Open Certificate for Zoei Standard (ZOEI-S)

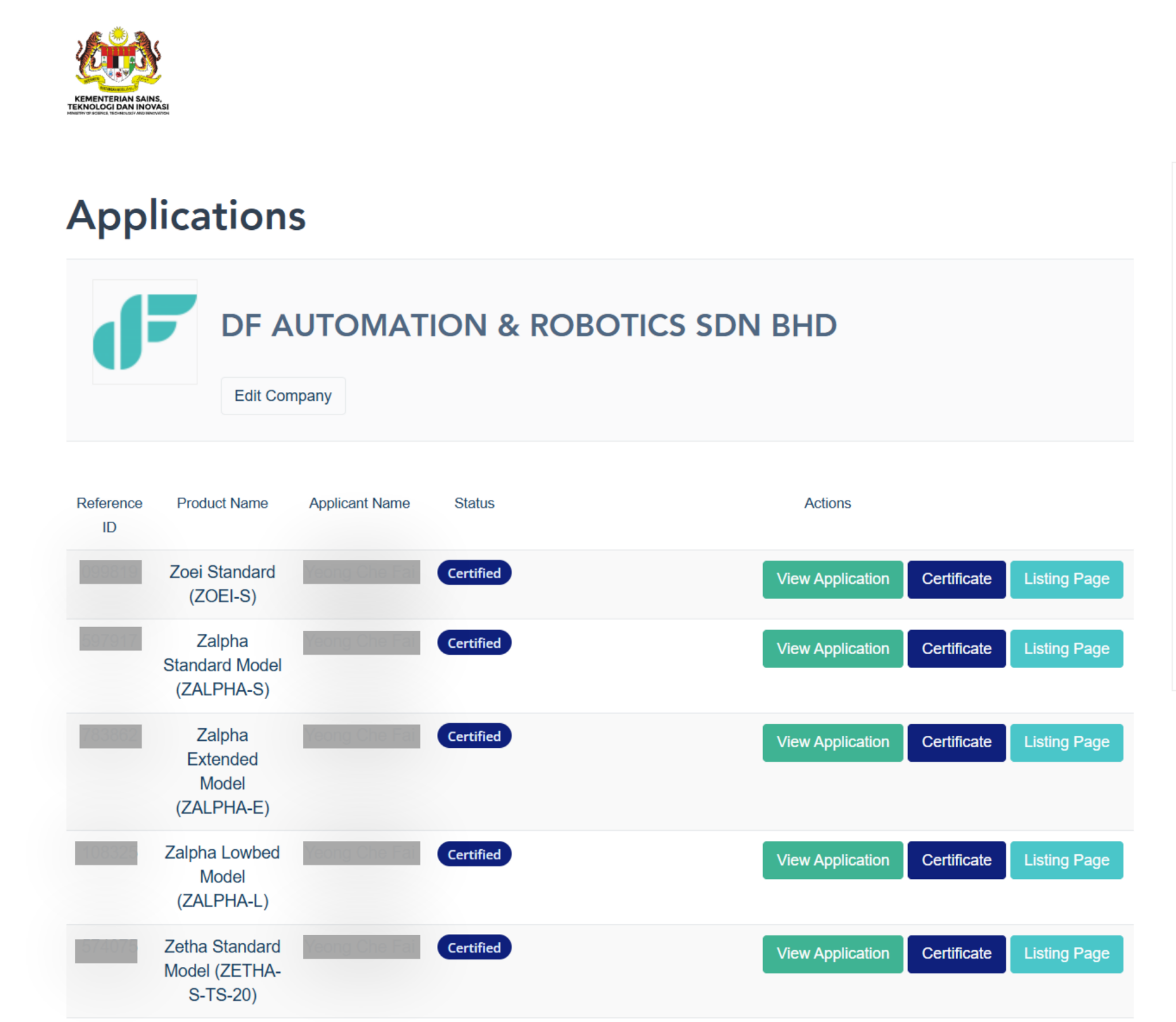point(956,579)
